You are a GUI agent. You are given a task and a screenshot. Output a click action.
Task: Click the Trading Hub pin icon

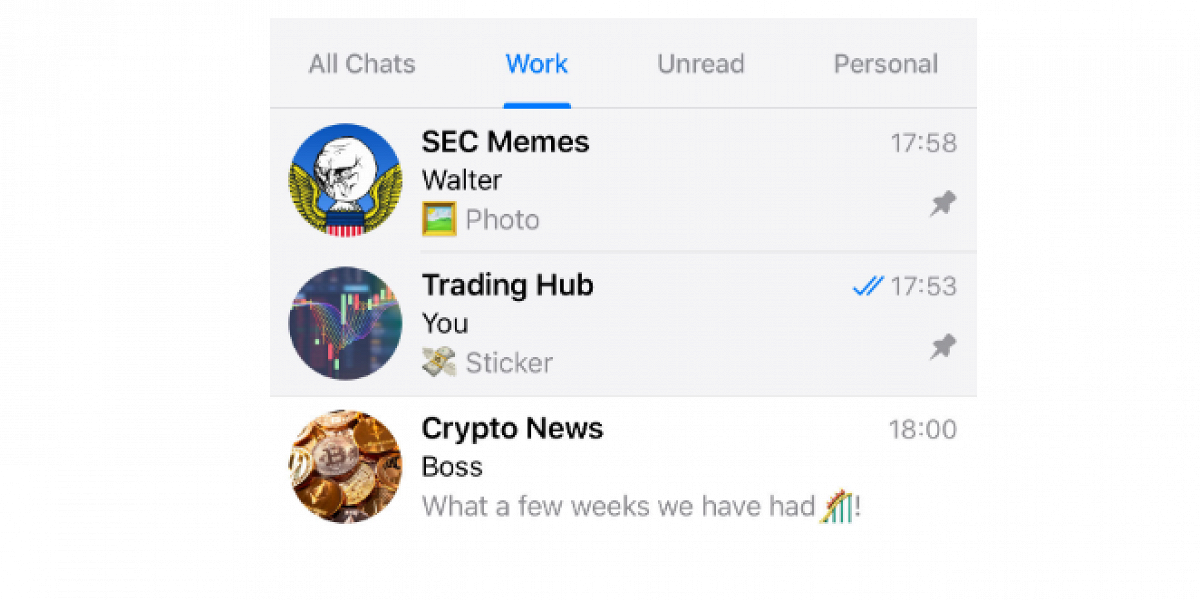pyautogui.click(x=943, y=348)
